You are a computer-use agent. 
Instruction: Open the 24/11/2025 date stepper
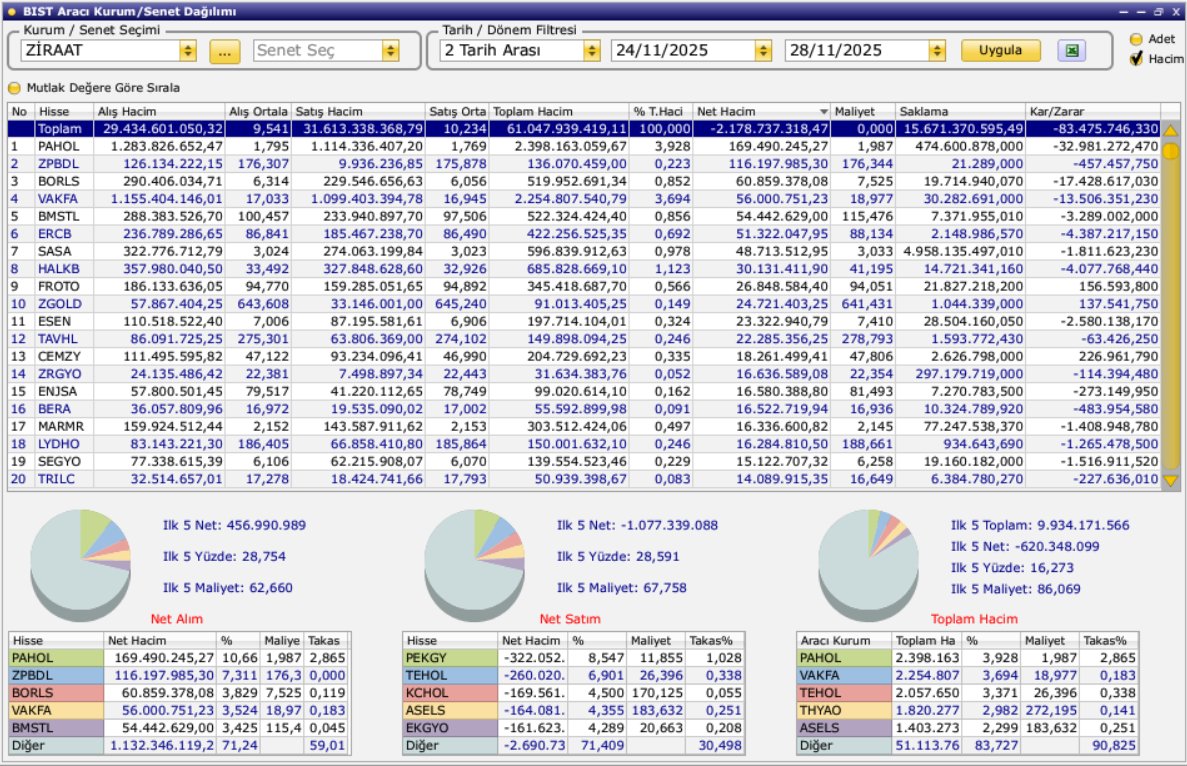pyautogui.click(x=763, y=51)
